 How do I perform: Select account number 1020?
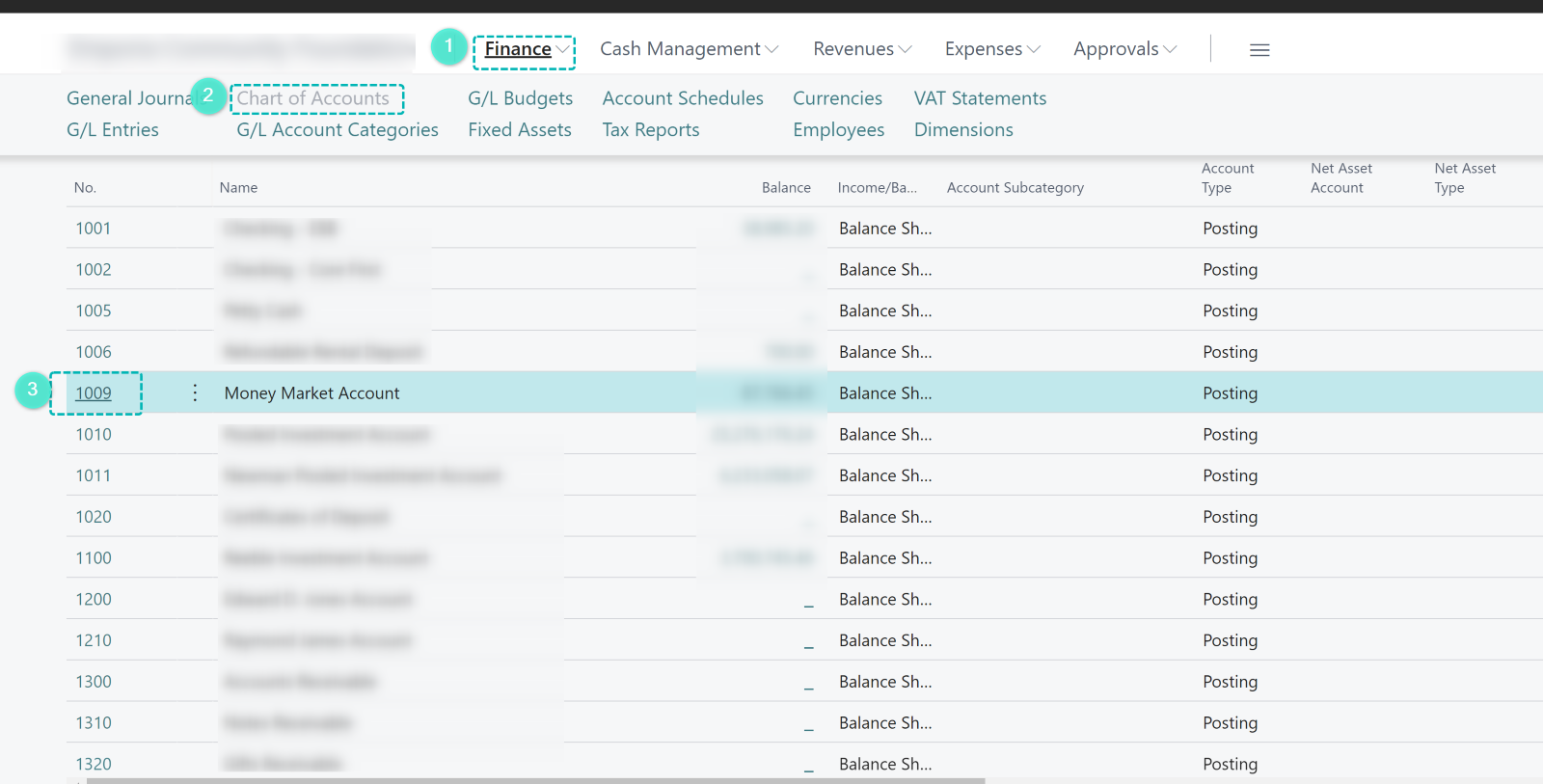tap(94, 517)
